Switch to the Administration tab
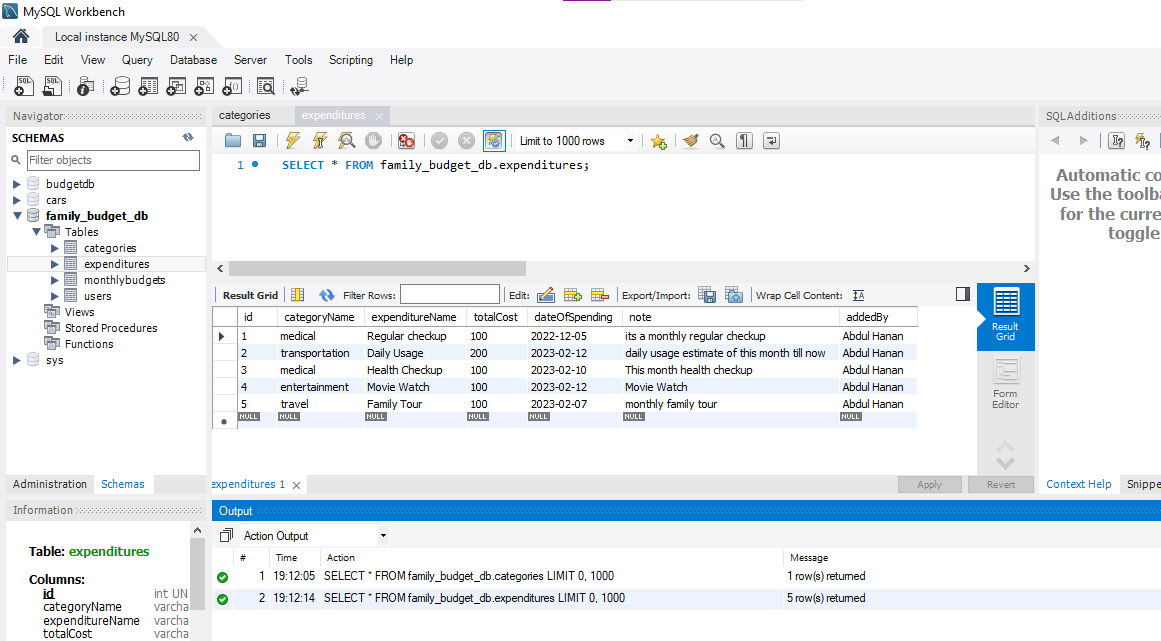Screen dimensions: 1161x641 [50, 484]
